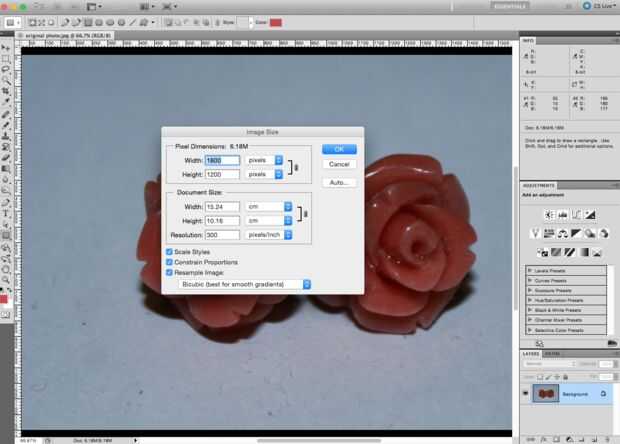
Task: Choose the Ellipse shape in options bar
Action: point(110,23)
